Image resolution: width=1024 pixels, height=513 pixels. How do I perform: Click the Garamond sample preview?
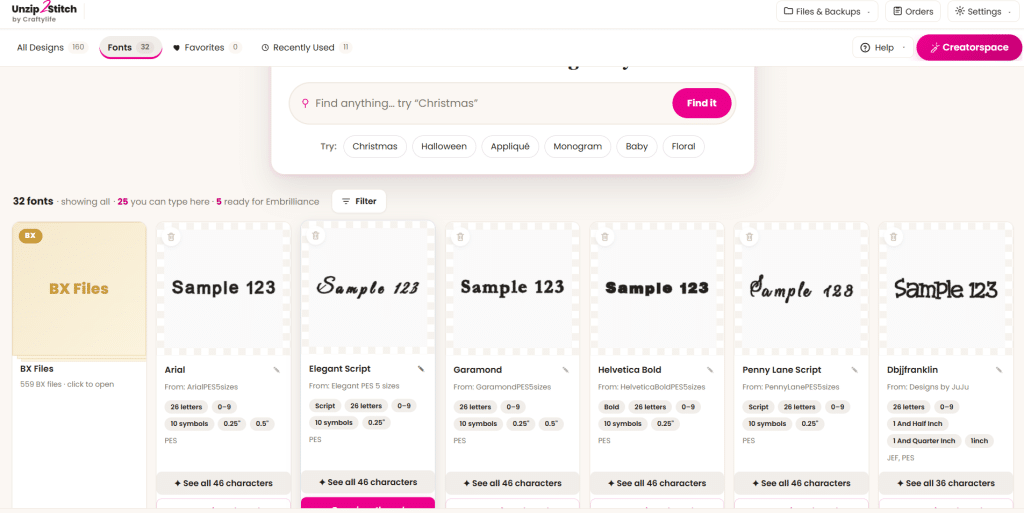512,288
